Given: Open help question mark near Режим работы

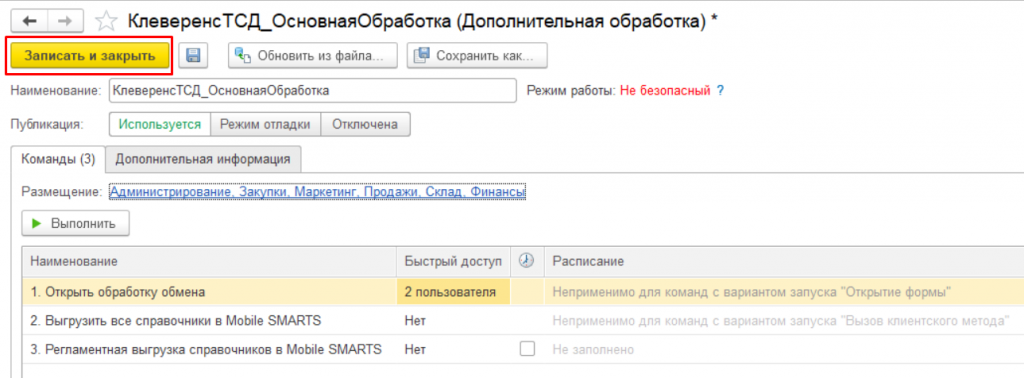Looking at the screenshot, I should (x=720, y=91).
